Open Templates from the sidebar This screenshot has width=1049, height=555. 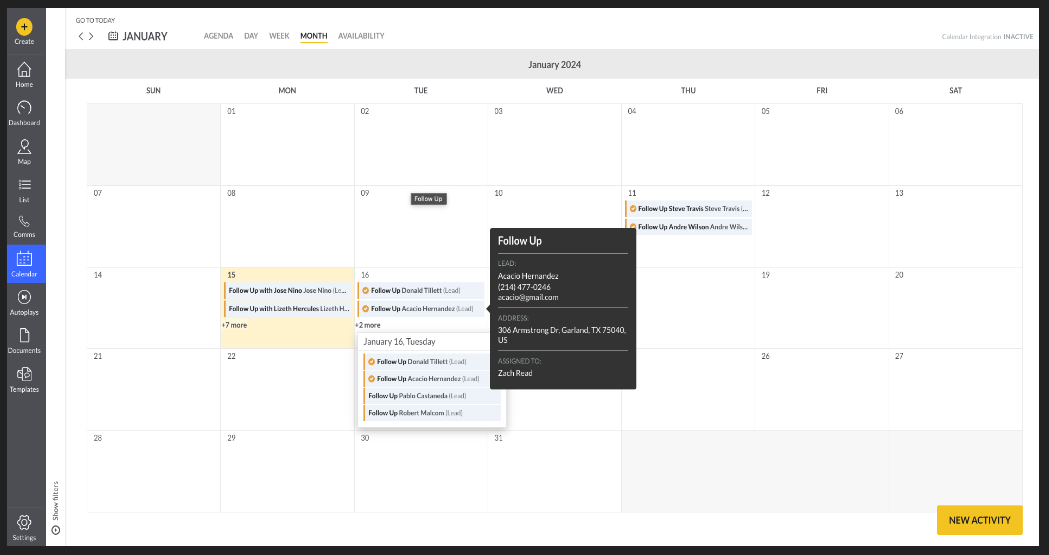(24, 379)
